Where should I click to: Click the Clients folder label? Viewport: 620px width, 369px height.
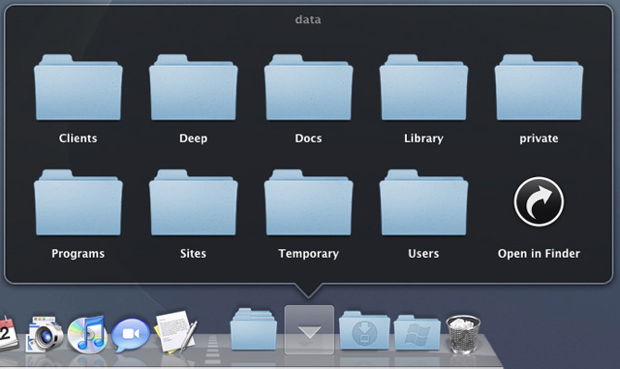[x=78, y=138]
